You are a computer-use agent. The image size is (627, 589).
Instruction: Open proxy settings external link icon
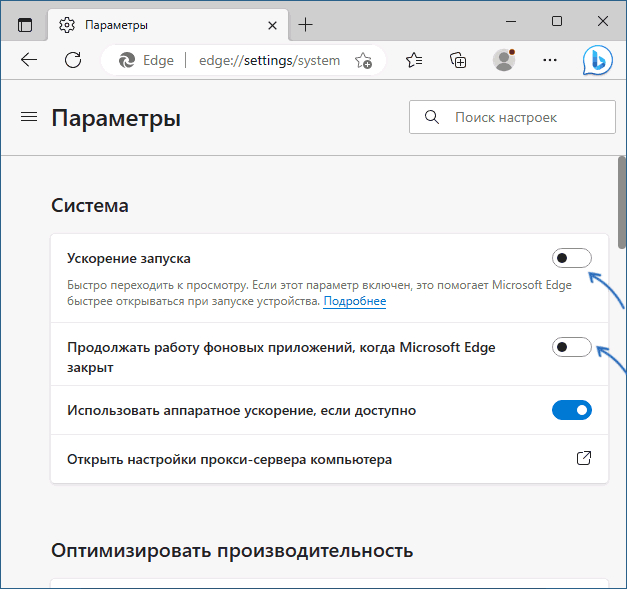point(584,458)
